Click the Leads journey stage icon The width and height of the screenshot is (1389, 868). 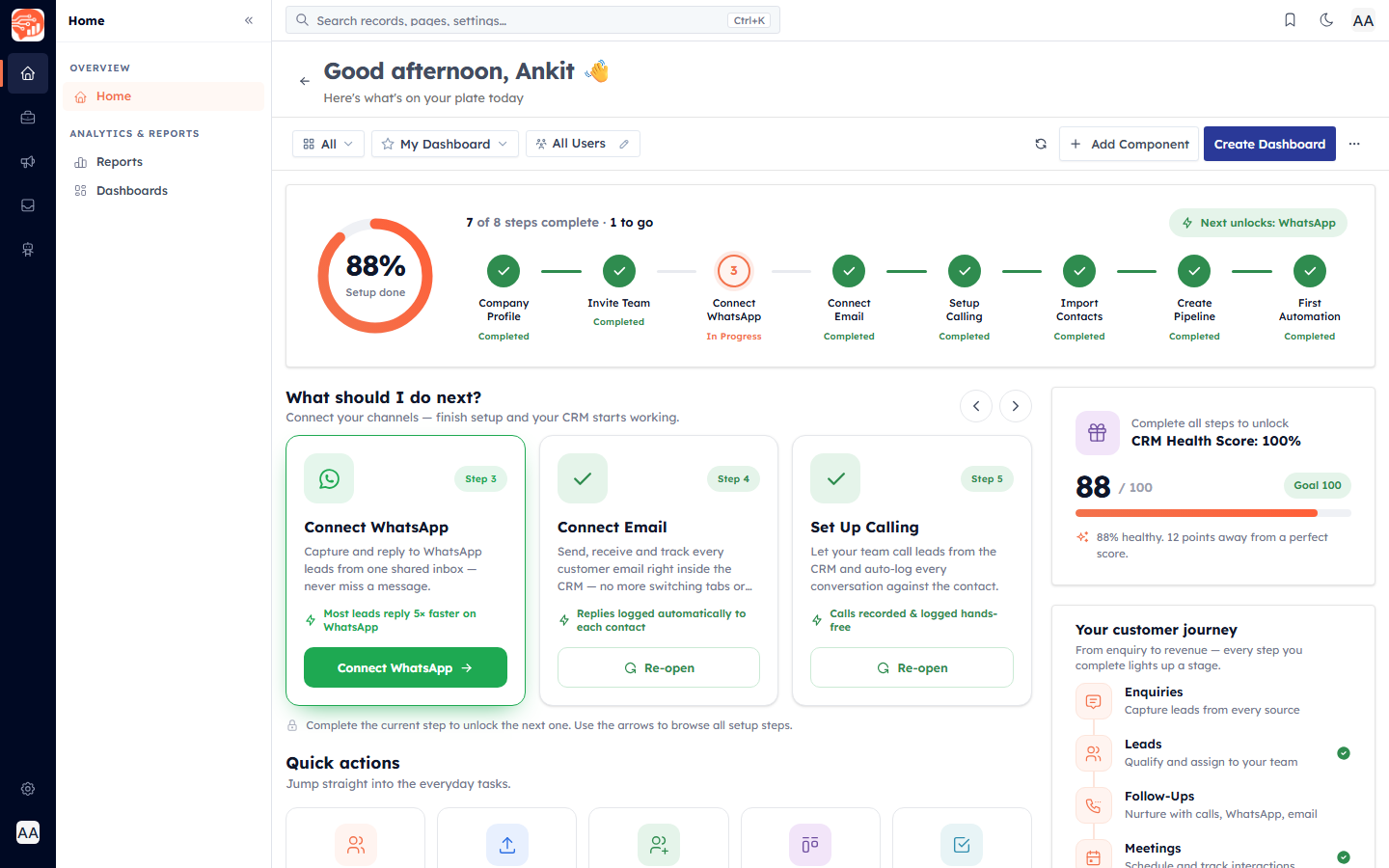pos(1093,753)
